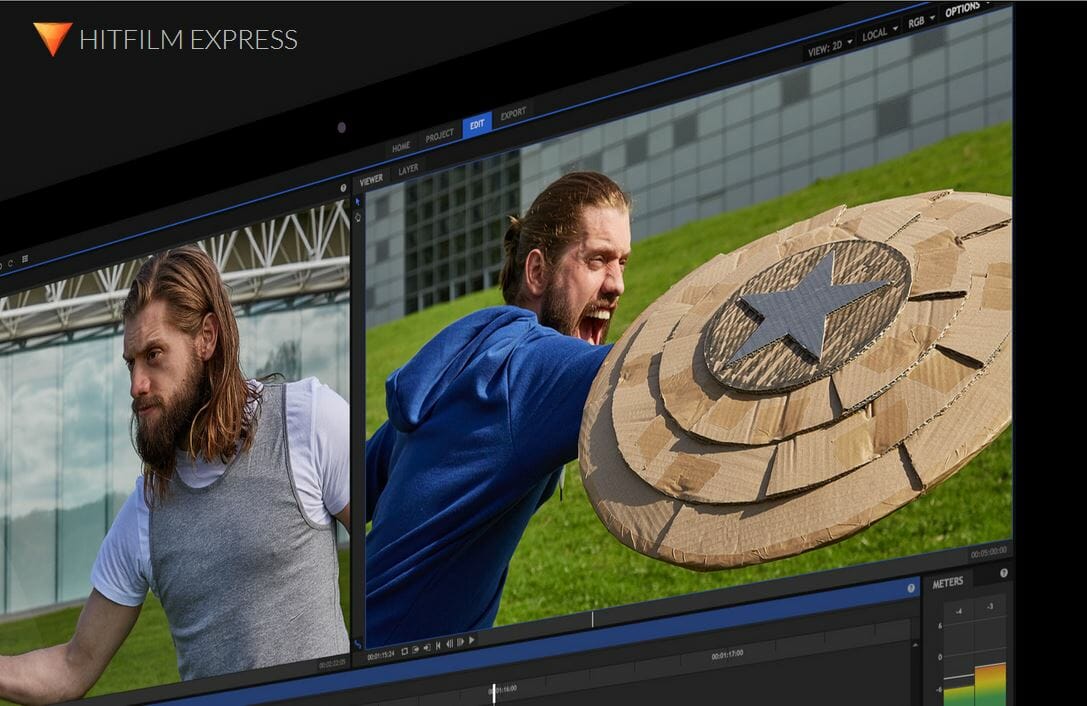Open help icon on the METERS panel
The height and width of the screenshot is (706, 1087).
click(x=1003, y=573)
